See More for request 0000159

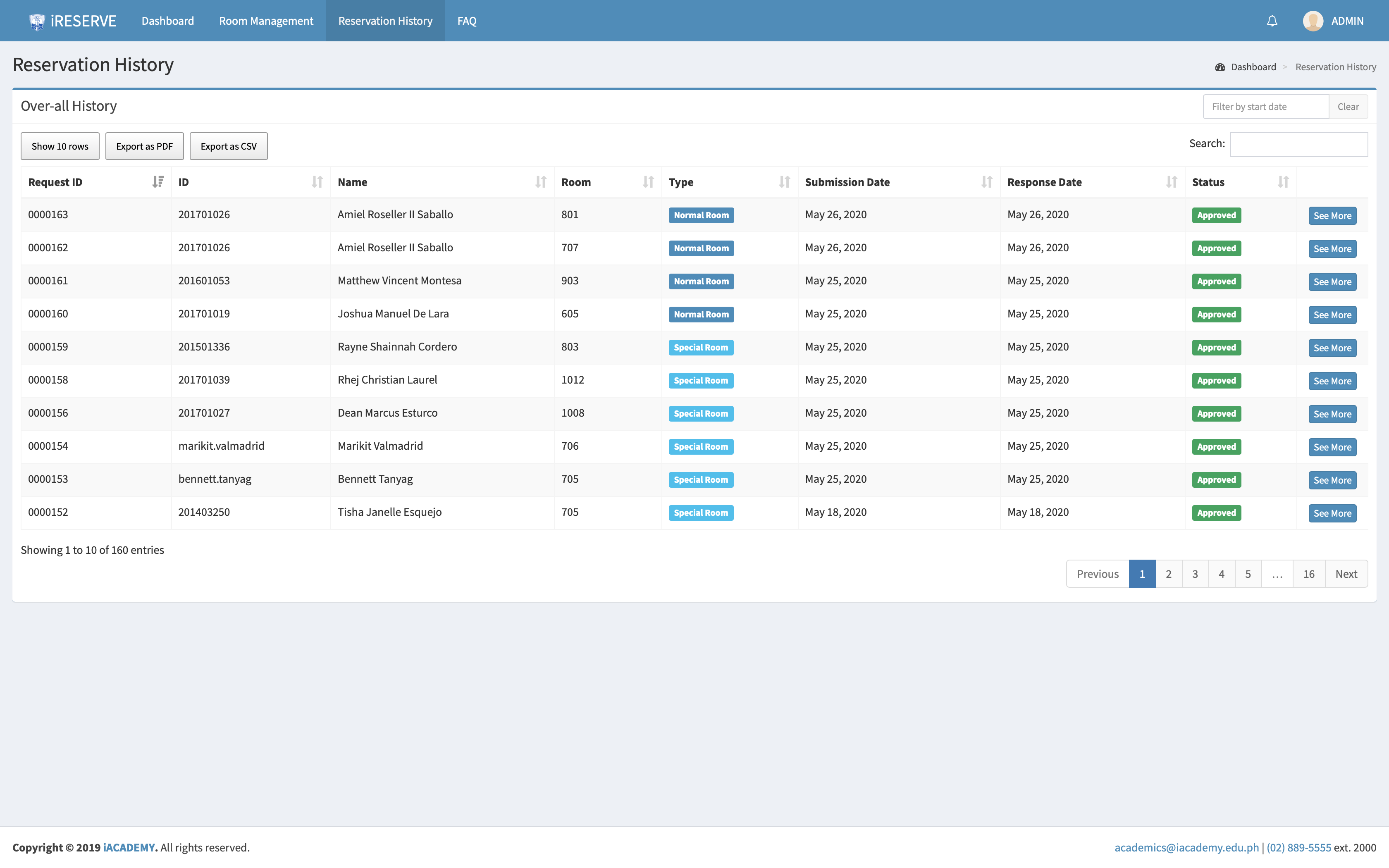[x=1332, y=348]
